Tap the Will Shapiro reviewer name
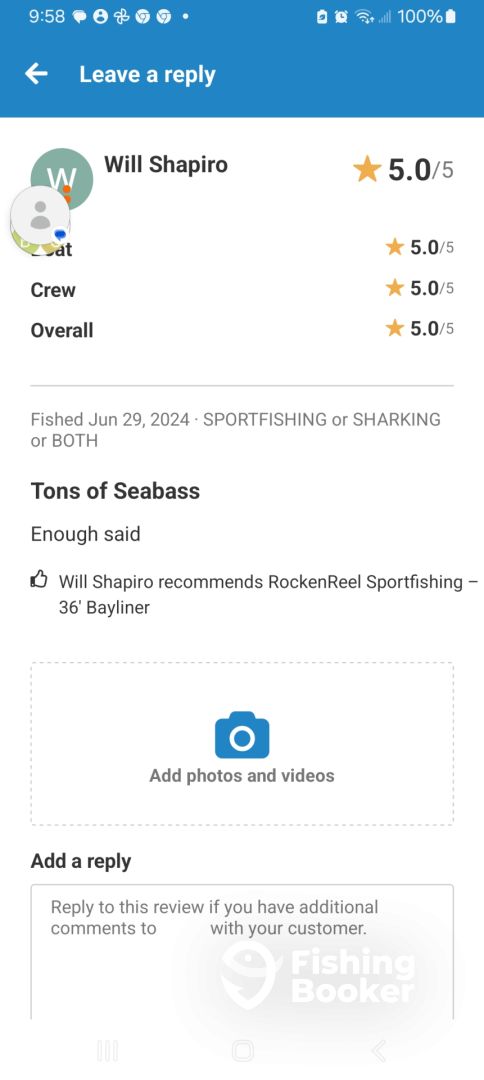Image resolution: width=484 pixels, height=1080 pixels. pos(166,165)
